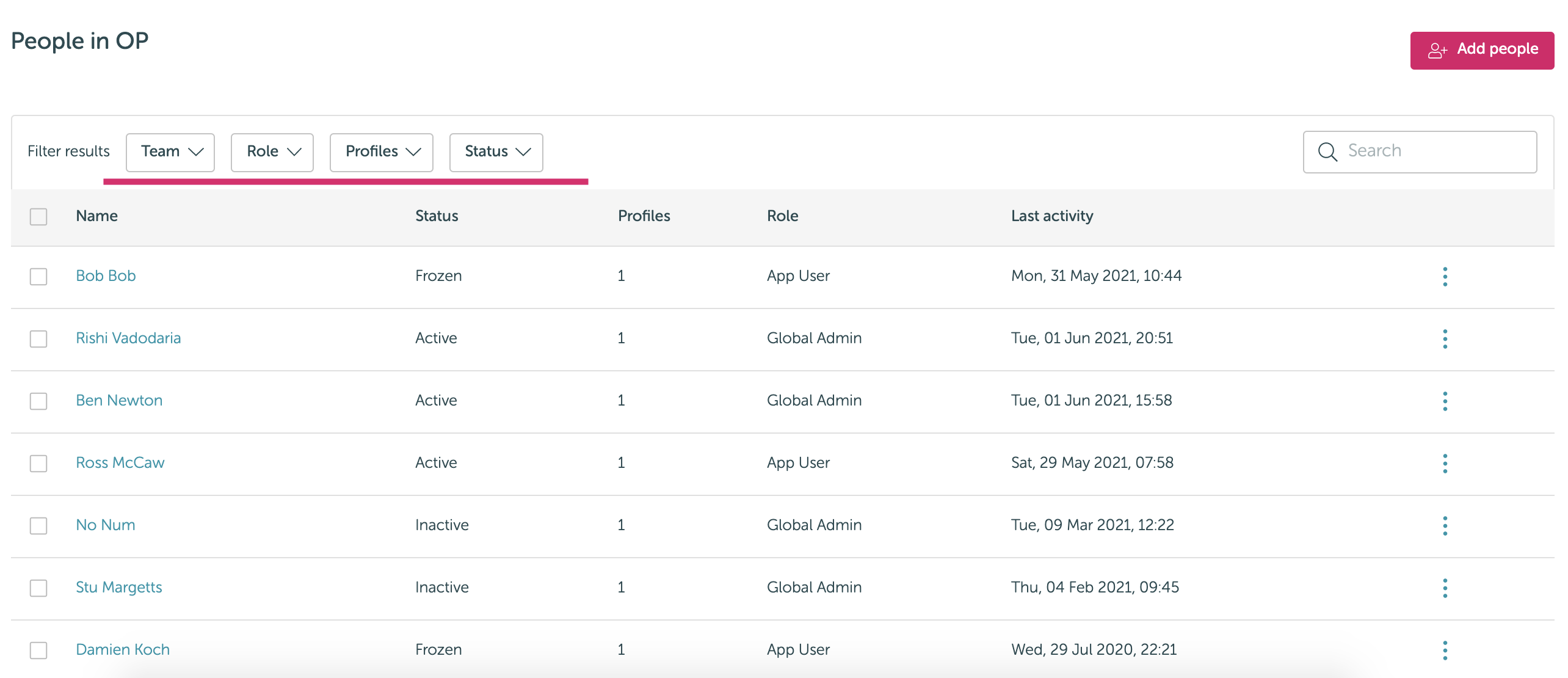The width and height of the screenshot is (1568, 678).
Task: Select the Stu Margetts row checkbox
Action: click(x=38, y=588)
